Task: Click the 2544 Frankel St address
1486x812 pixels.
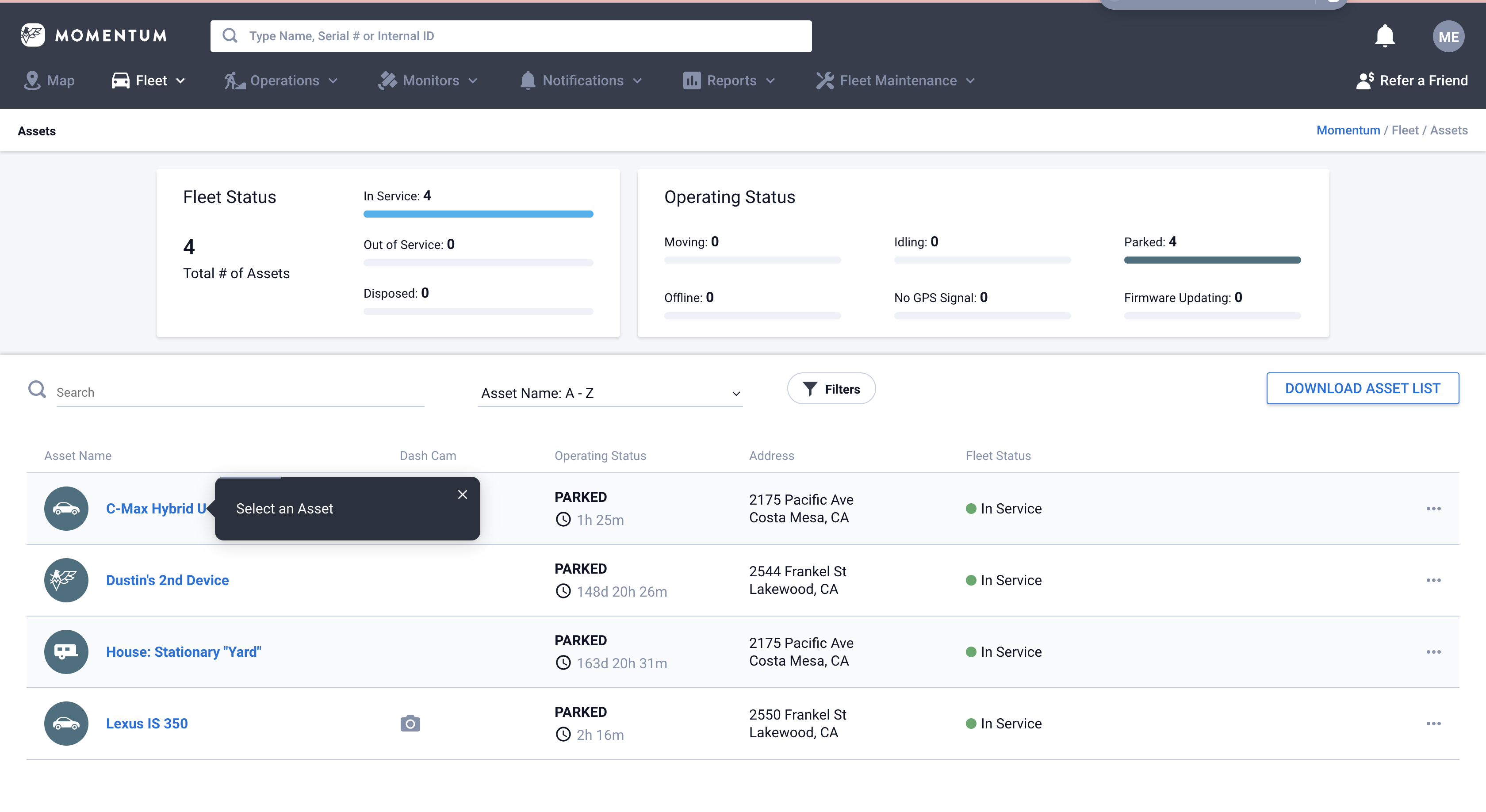Action: click(798, 580)
